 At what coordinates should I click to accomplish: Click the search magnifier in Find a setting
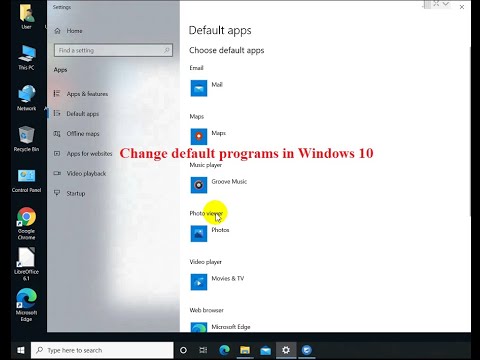click(x=166, y=50)
